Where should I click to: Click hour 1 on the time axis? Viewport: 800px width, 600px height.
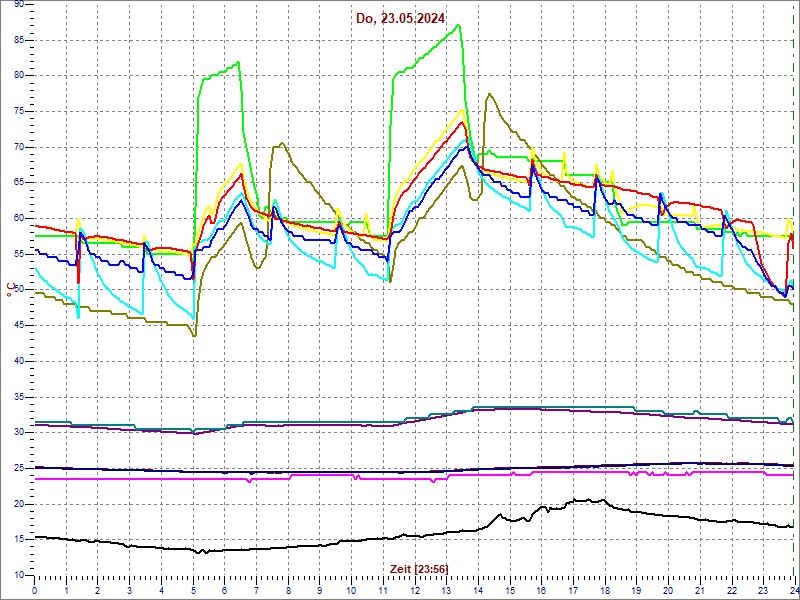(x=66, y=590)
